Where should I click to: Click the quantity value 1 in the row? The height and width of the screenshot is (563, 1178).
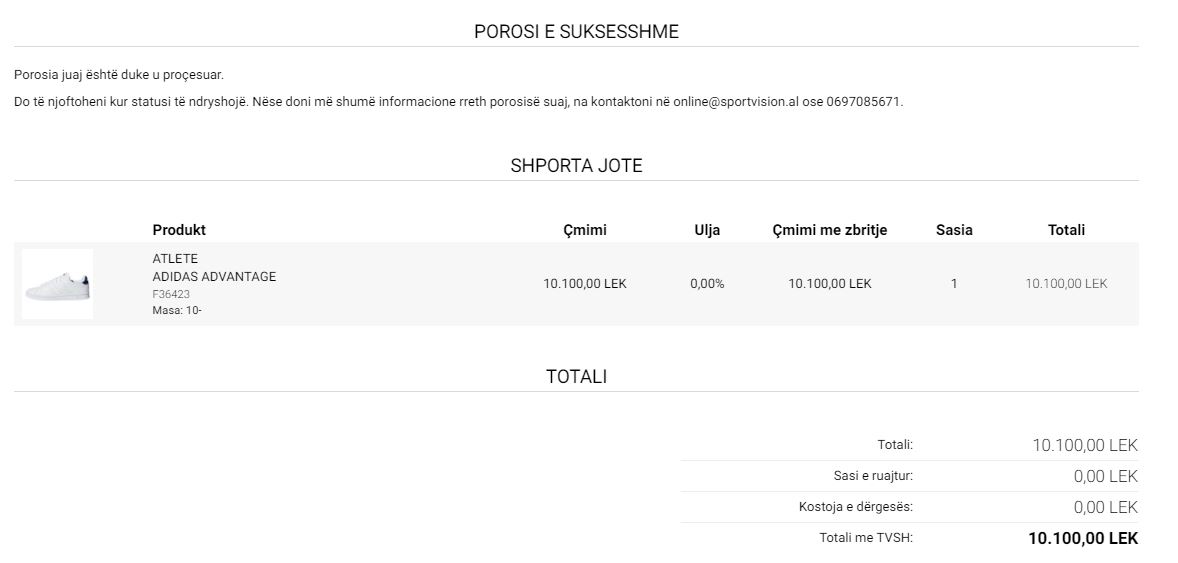coord(954,284)
